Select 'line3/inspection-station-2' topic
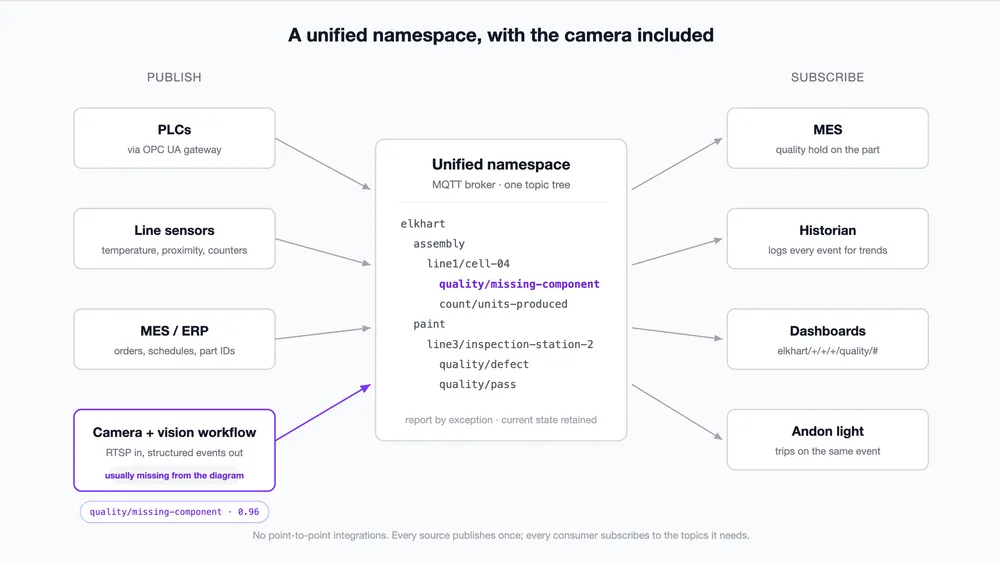 click(x=510, y=344)
